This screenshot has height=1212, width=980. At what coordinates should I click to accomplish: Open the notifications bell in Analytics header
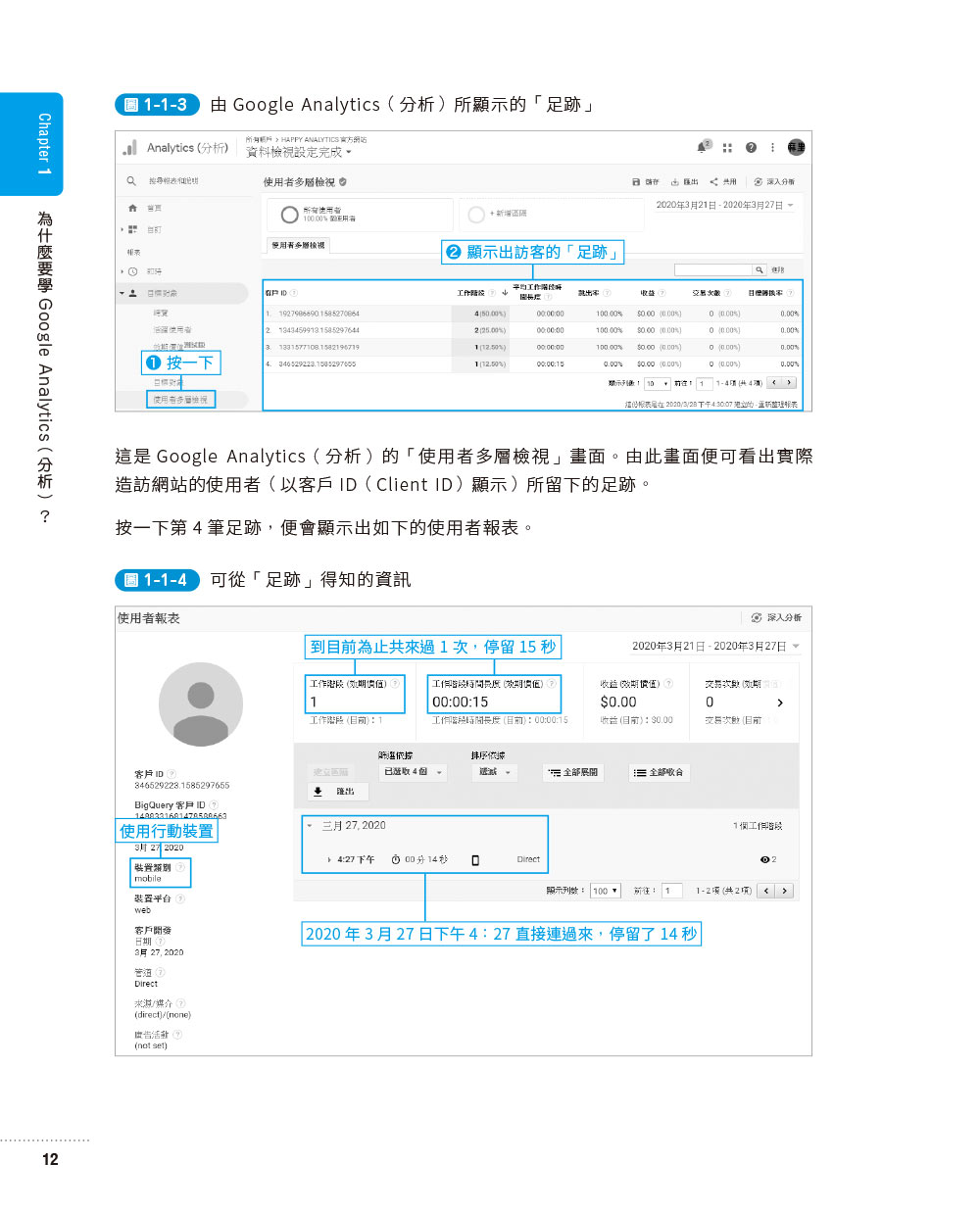point(702,147)
